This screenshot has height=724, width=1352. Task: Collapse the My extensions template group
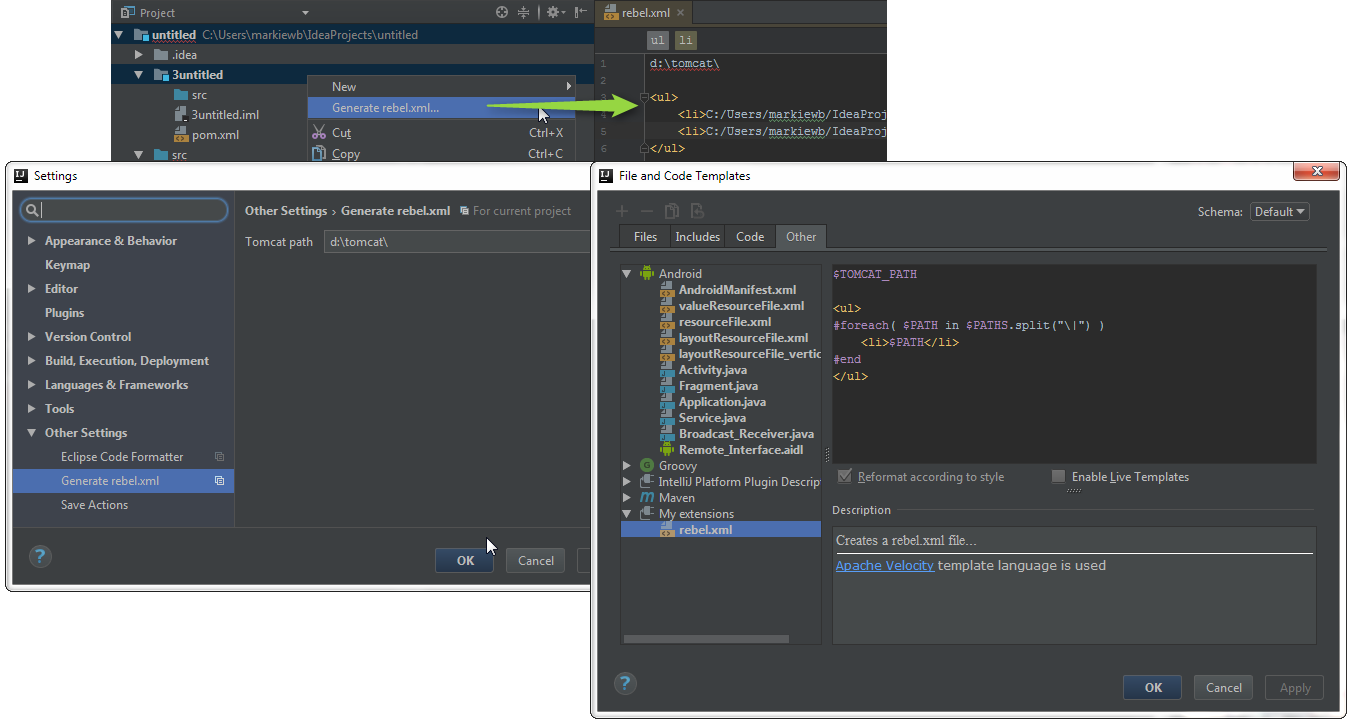pos(627,513)
